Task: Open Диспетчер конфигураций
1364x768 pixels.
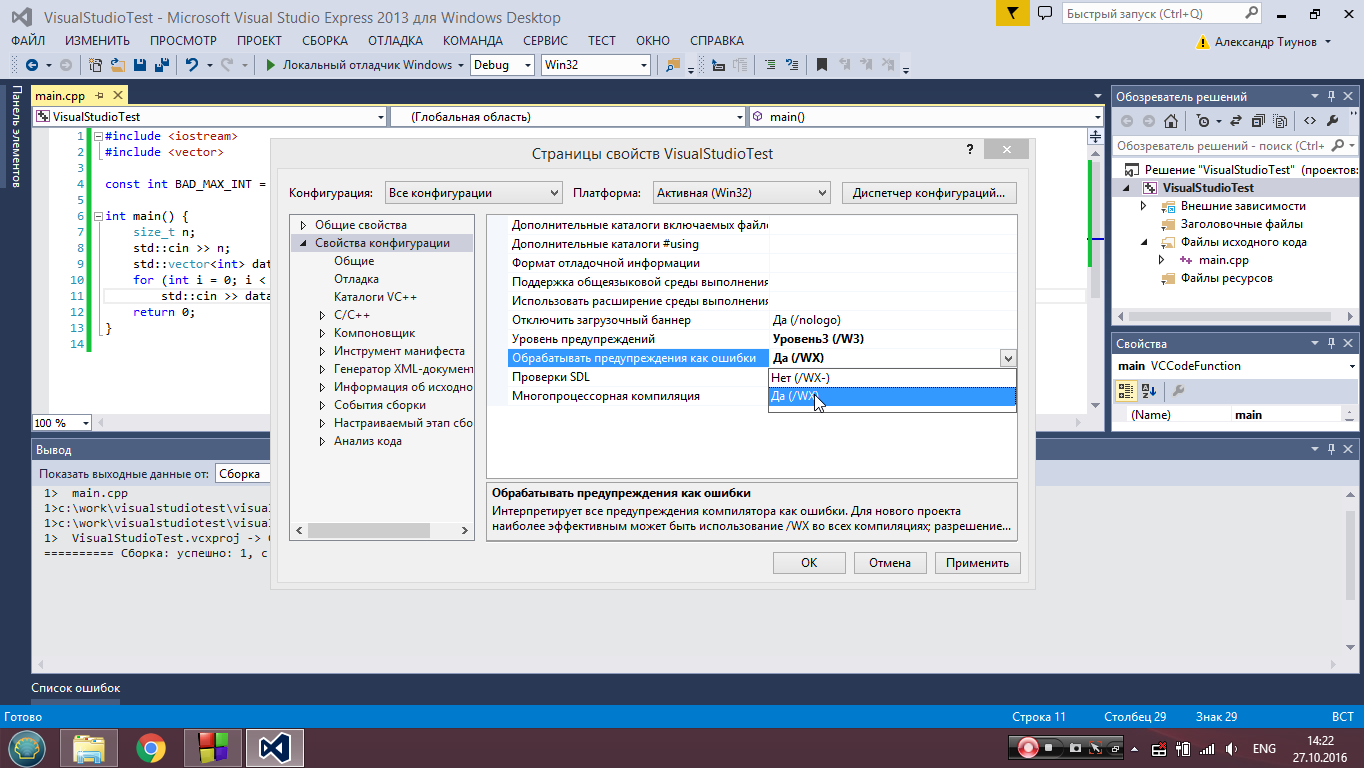Action: [929, 193]
